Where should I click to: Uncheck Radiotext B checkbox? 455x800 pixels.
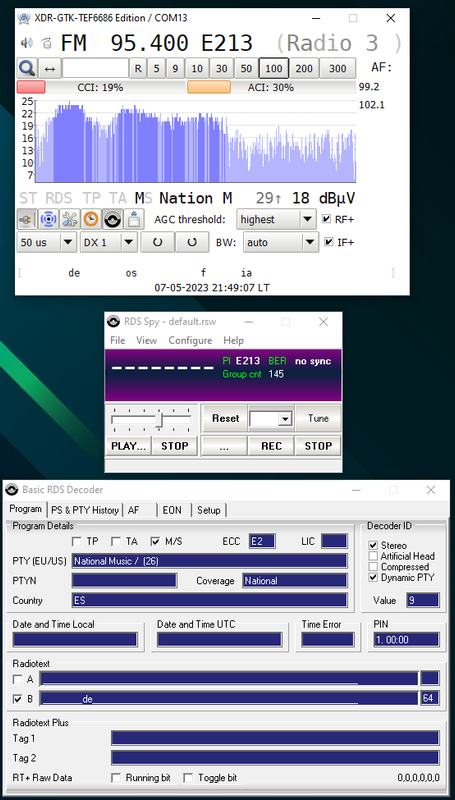click(17, 699)
